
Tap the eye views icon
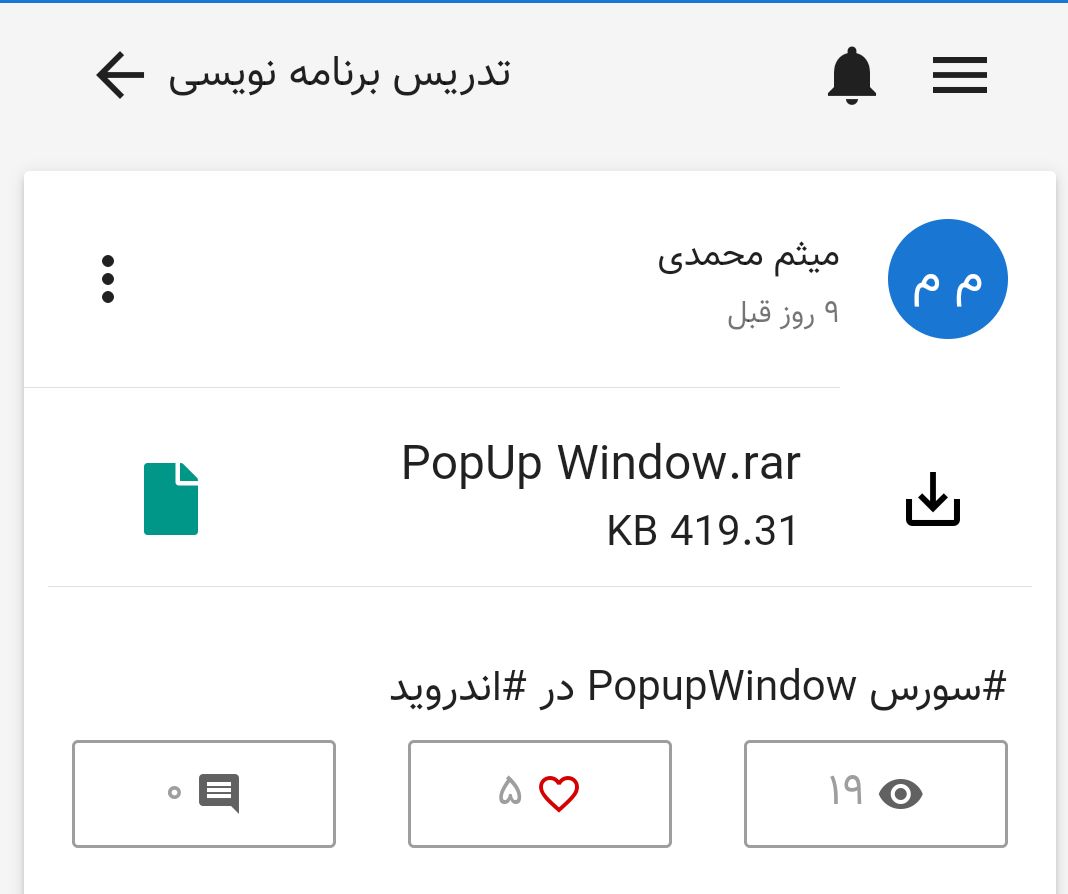(x=900, y=794)
